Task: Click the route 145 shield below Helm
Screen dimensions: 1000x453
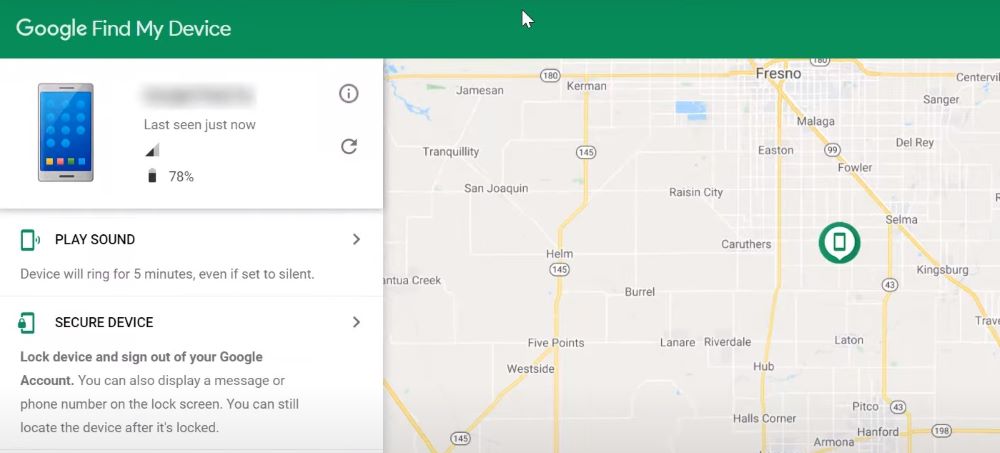Action: click(x=559, y=270)
